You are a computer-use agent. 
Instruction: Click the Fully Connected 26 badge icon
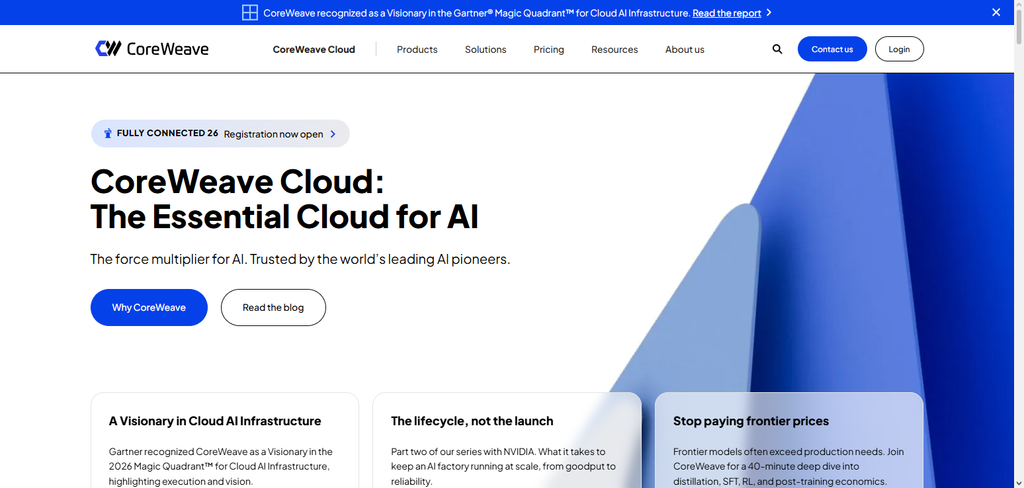pyautogui.click(x=108, y=133)
